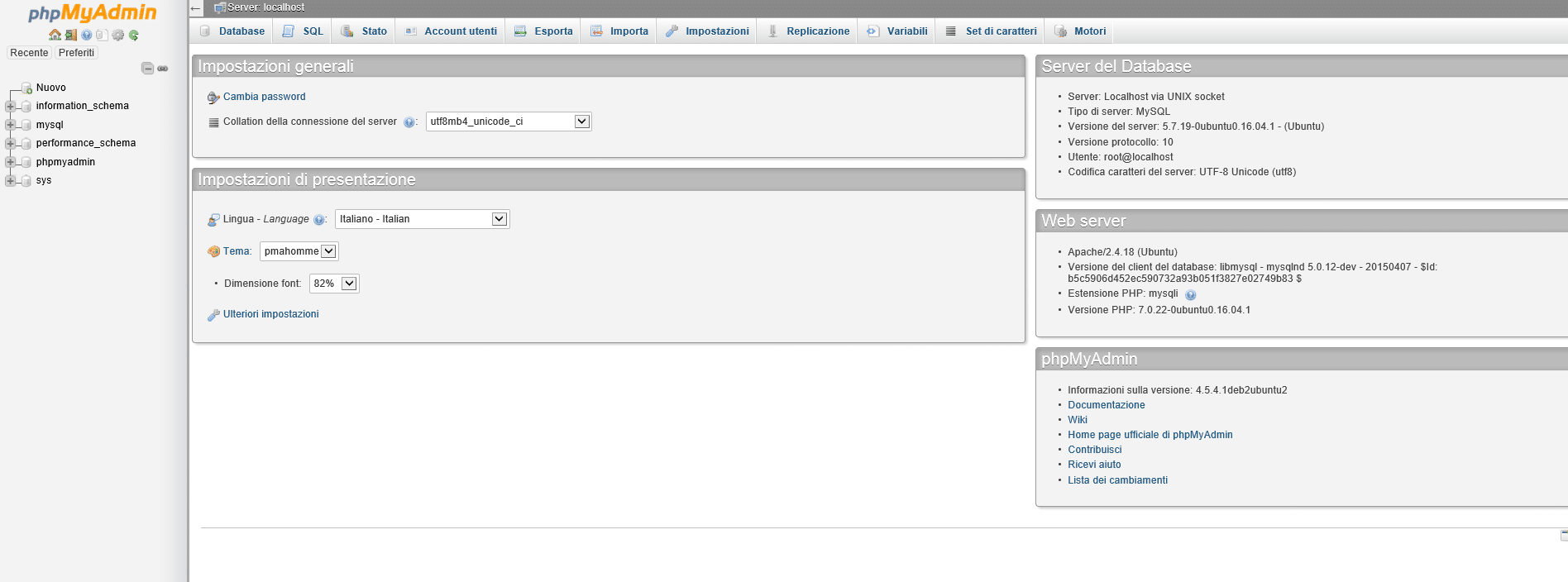Select the sys database name
Screen dimensions: 1568x582
[44, 180]
